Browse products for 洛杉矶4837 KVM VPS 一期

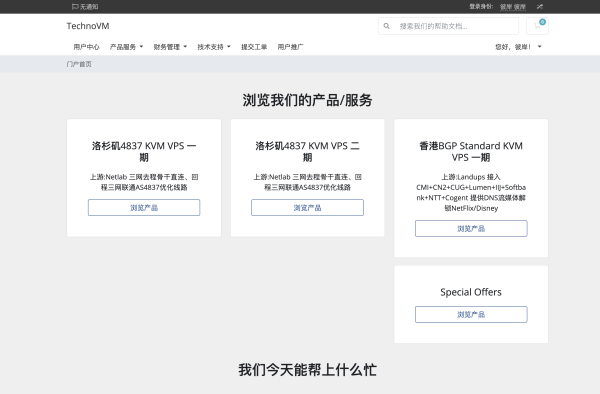(144, 207)
